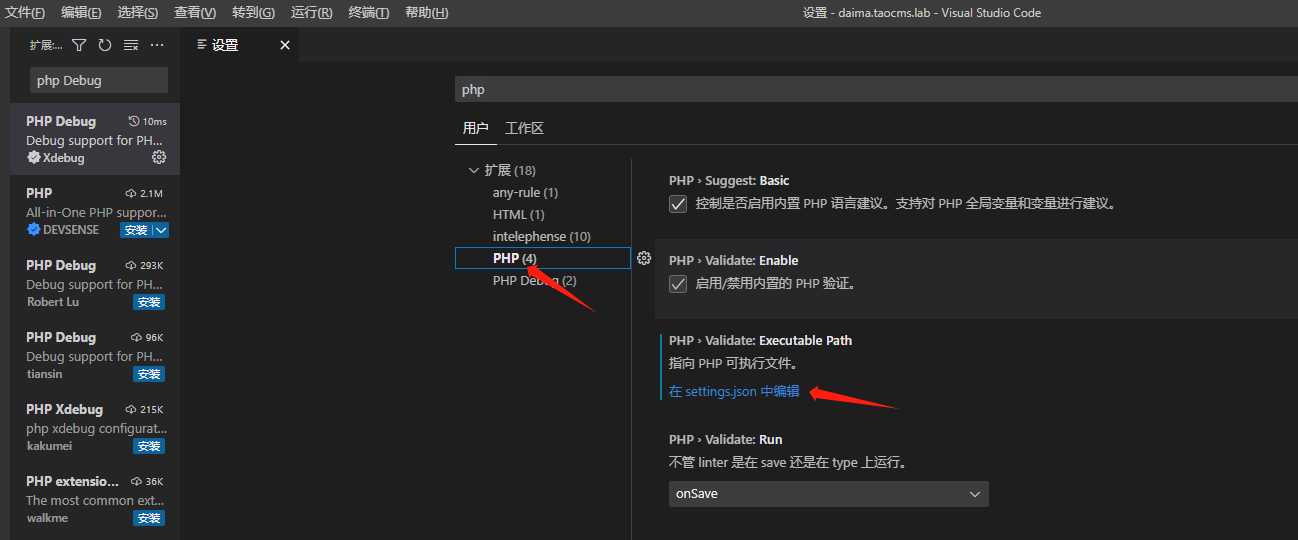1298x540 pixels.
Task: Open Xdebug PHP Debug manage gear
Action: 159,157
